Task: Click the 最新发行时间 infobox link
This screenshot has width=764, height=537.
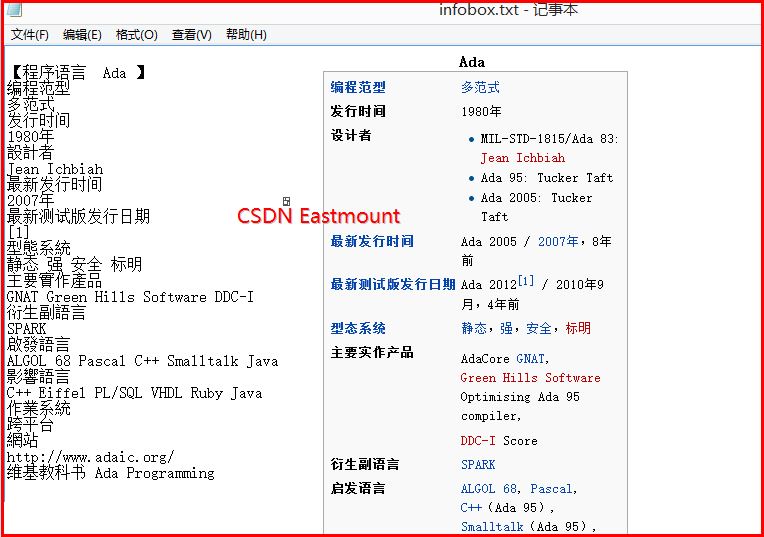Action: click(x=372, y=241)
